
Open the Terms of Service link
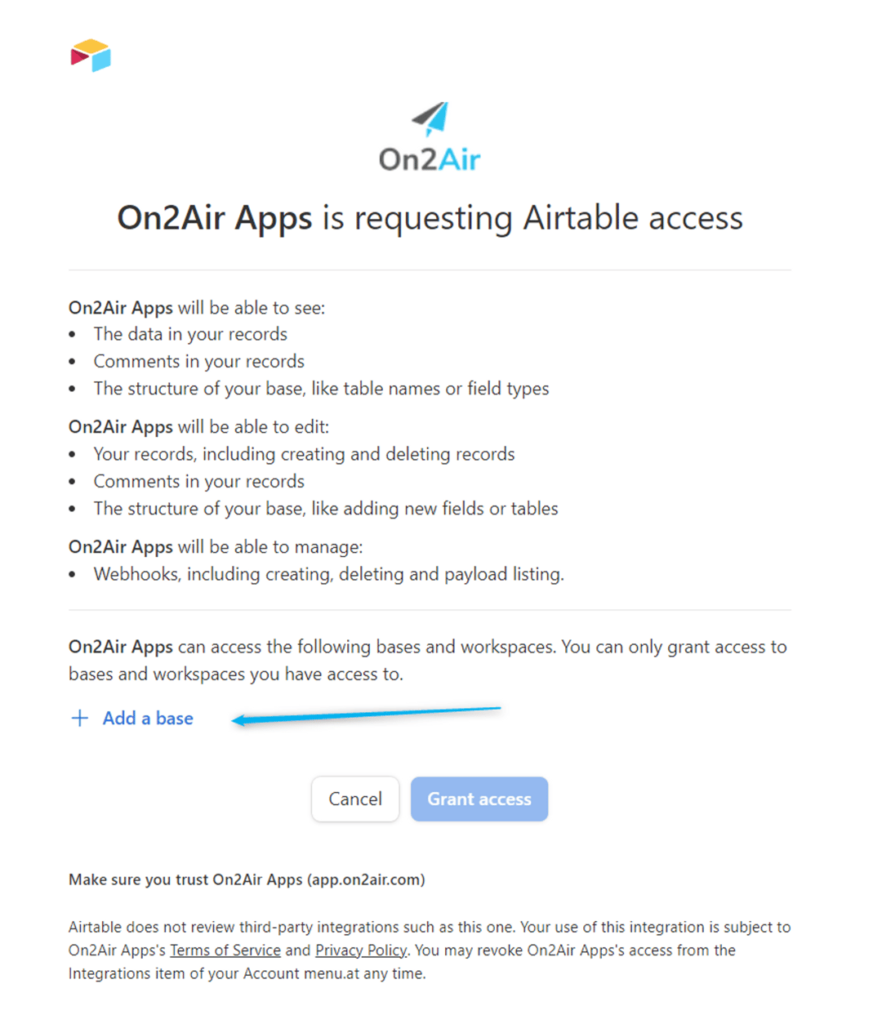(225, 950)
